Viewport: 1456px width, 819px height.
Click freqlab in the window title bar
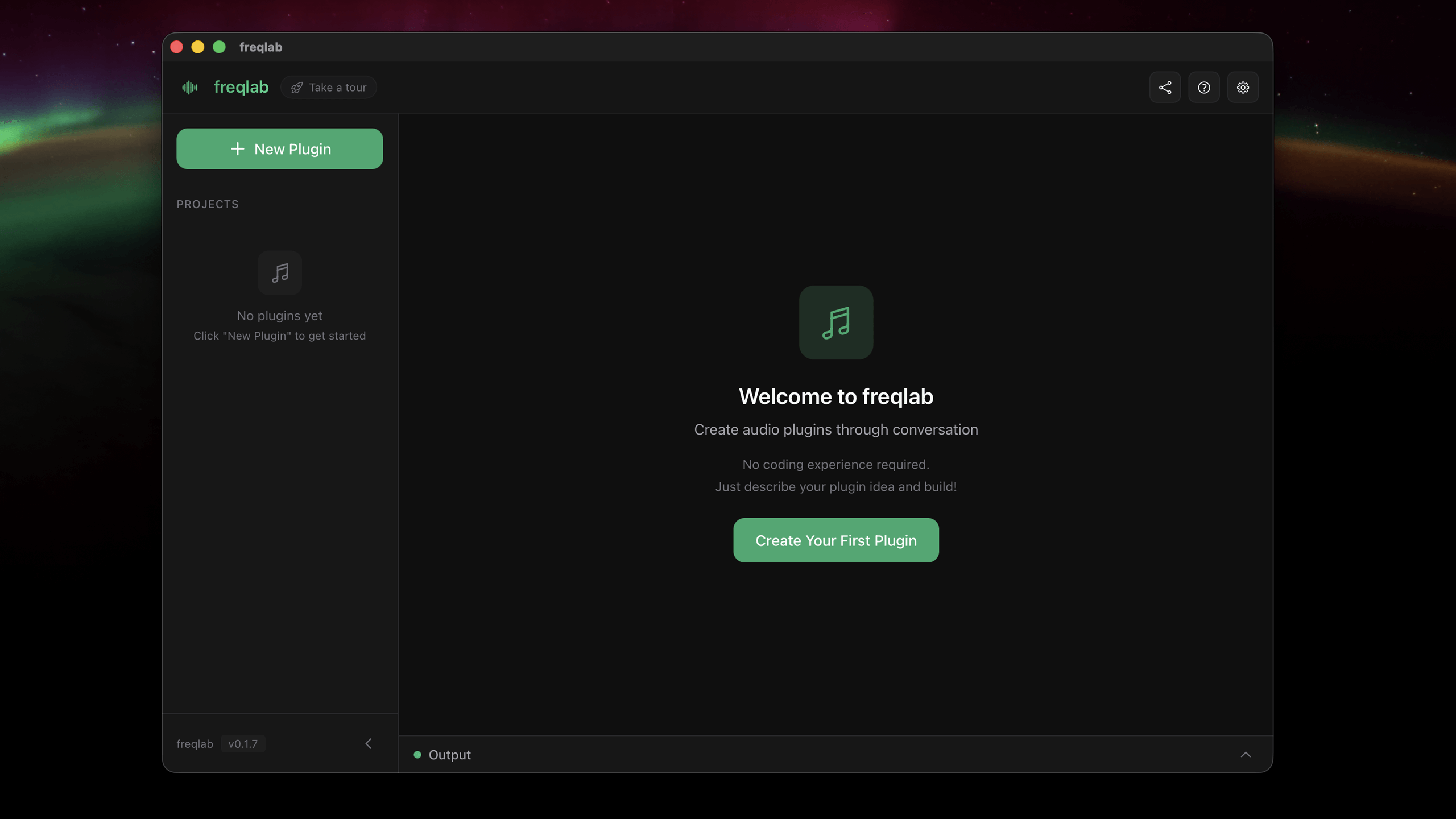point(260,47)
